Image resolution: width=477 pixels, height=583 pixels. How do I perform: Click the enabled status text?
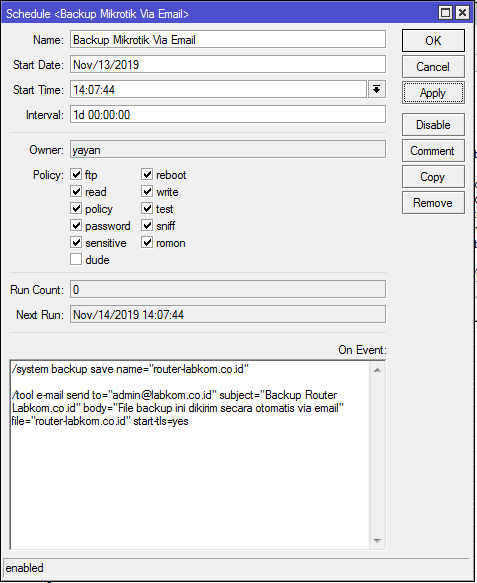point(25,568)
